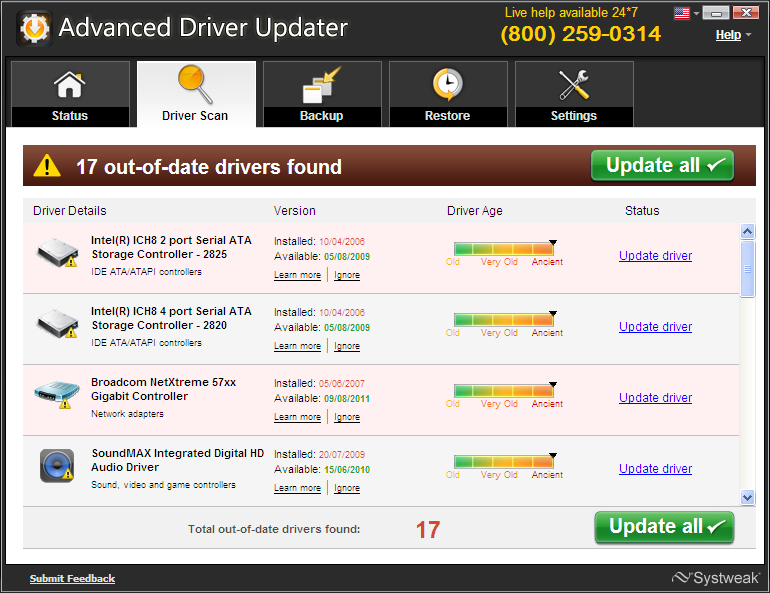Ignore the Broadcom NetXtreme update
The height and width of the screenshot is (593, 770).
347,417
